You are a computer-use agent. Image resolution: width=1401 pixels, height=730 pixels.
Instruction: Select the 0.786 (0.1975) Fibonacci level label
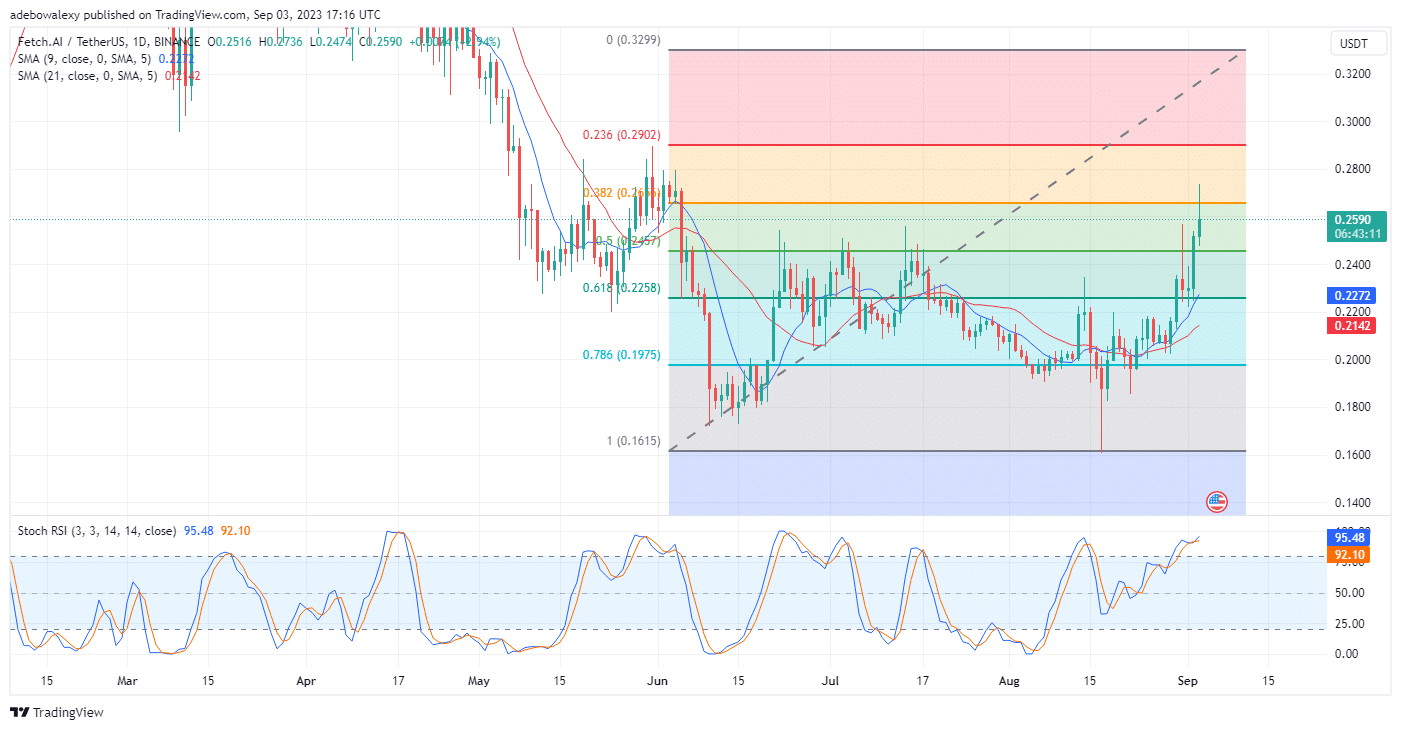click(x=621, y=355)
